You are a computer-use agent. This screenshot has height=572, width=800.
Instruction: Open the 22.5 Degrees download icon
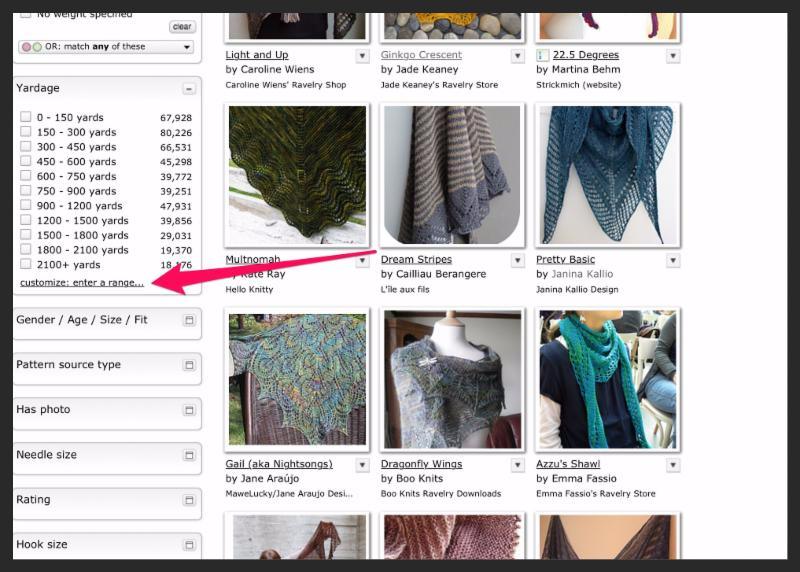(x=542, y=55)
